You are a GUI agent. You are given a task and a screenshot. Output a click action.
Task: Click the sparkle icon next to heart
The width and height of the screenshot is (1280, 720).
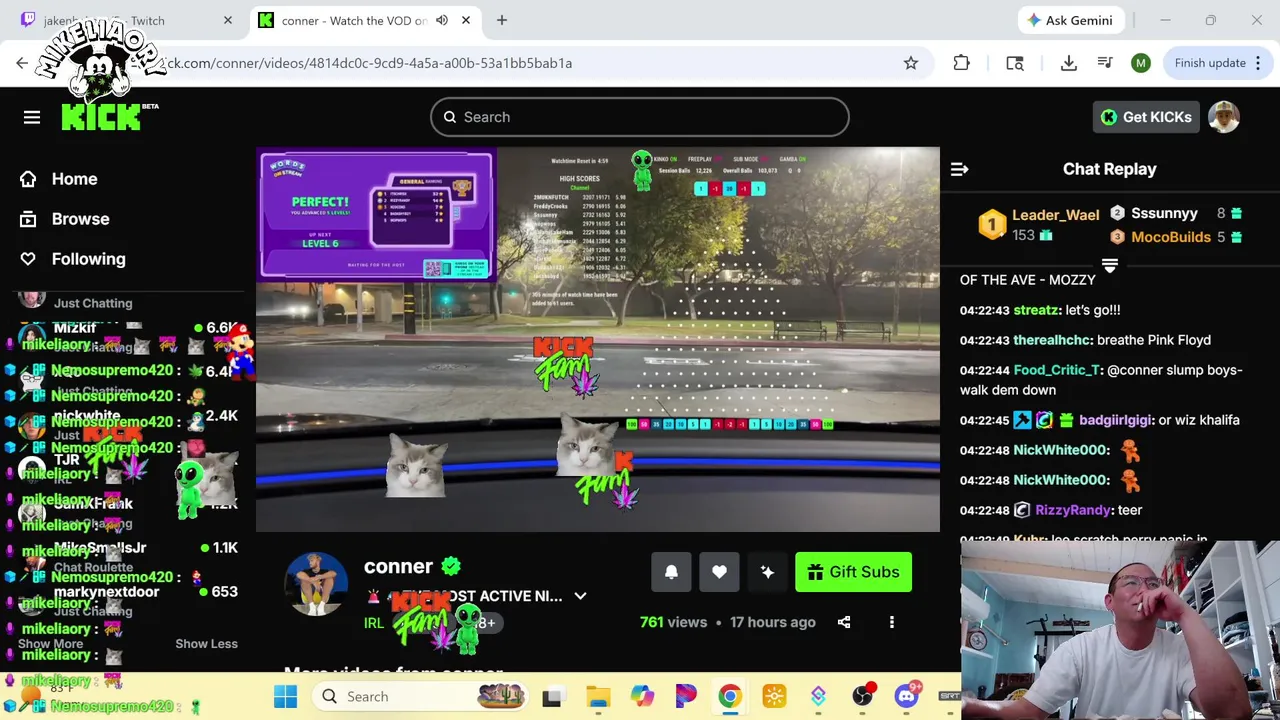[x=767, y=572]
